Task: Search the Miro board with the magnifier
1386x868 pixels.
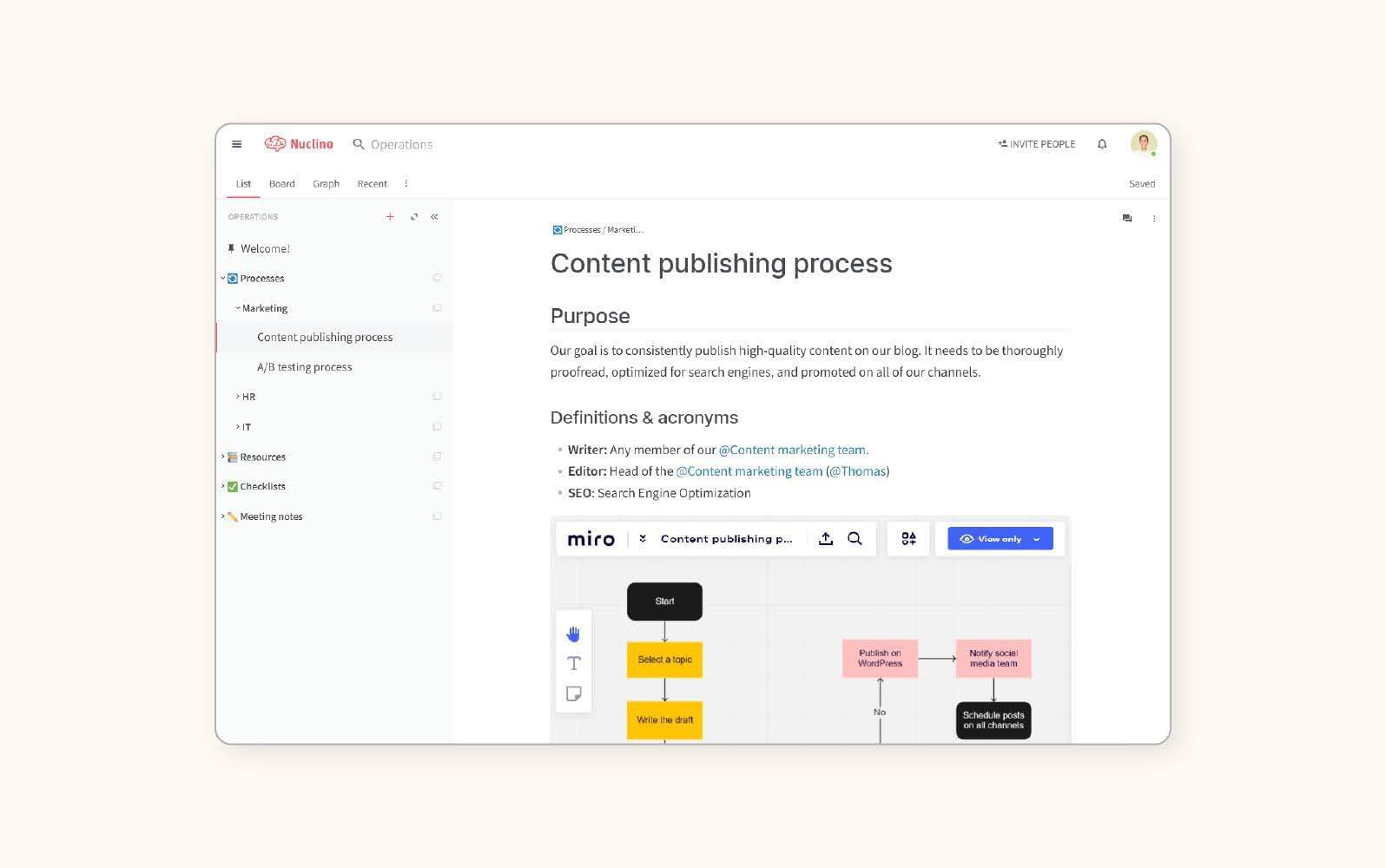Action: coord(855,539)
